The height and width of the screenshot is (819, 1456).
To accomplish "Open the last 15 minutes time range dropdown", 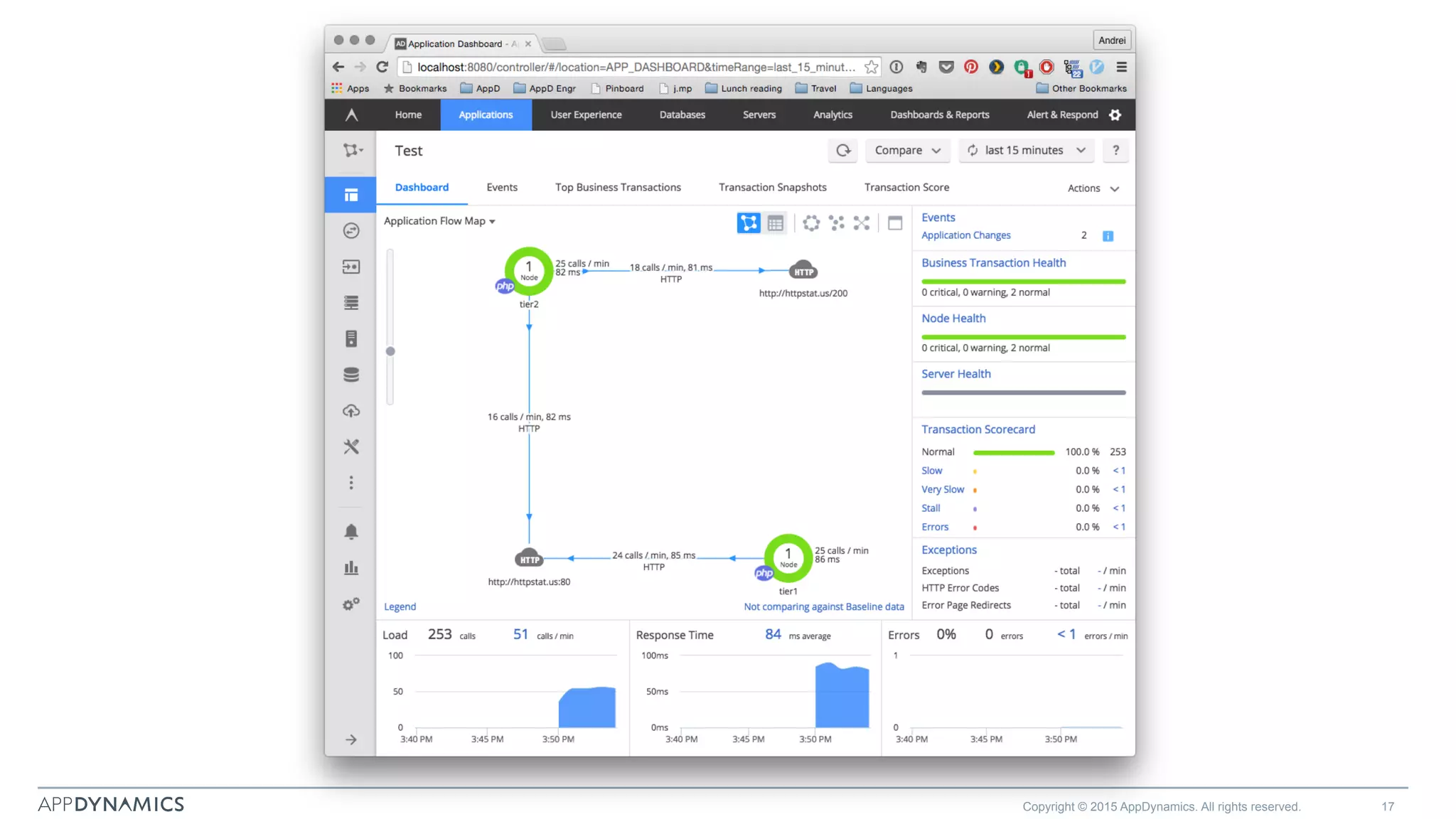I will point(1027,150).
